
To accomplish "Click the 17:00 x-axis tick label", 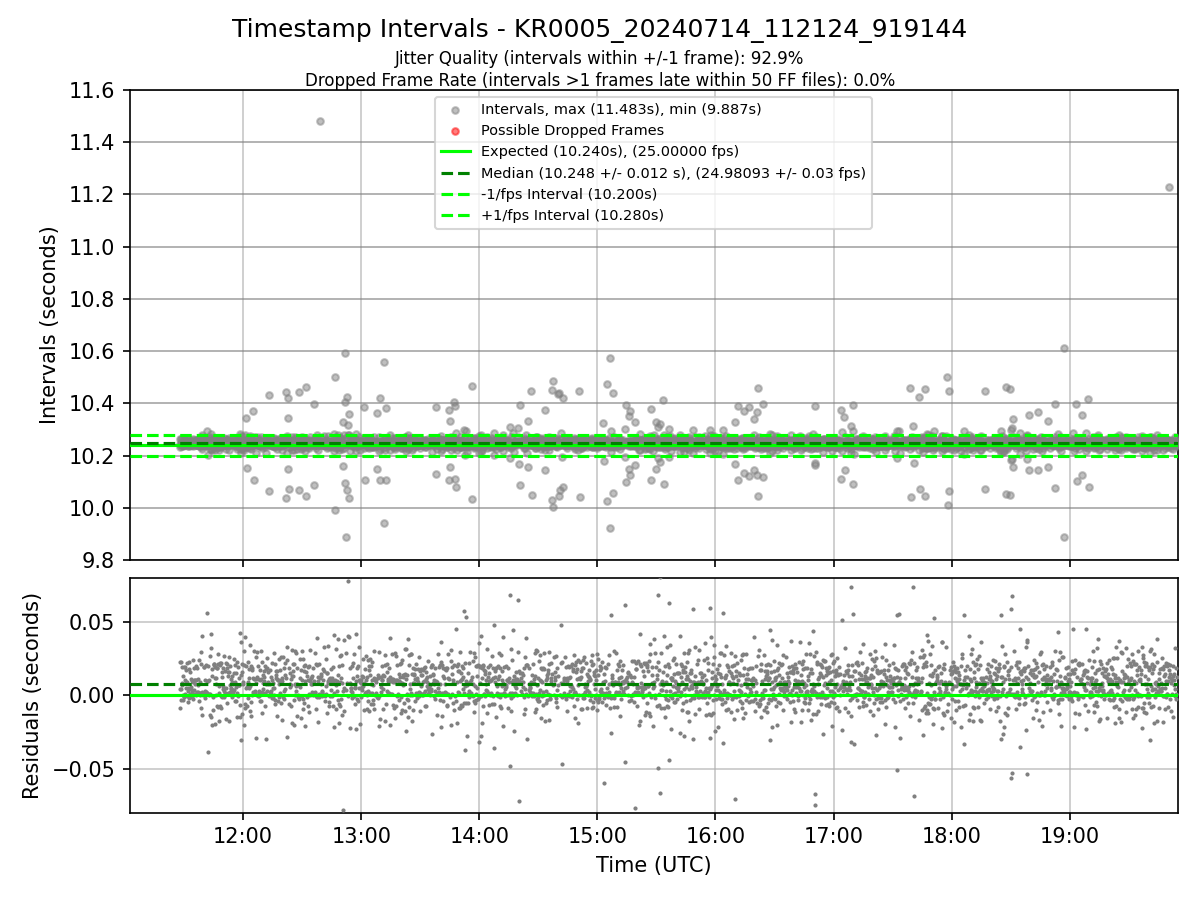I will pyautogui.click(x=833, y=834).
